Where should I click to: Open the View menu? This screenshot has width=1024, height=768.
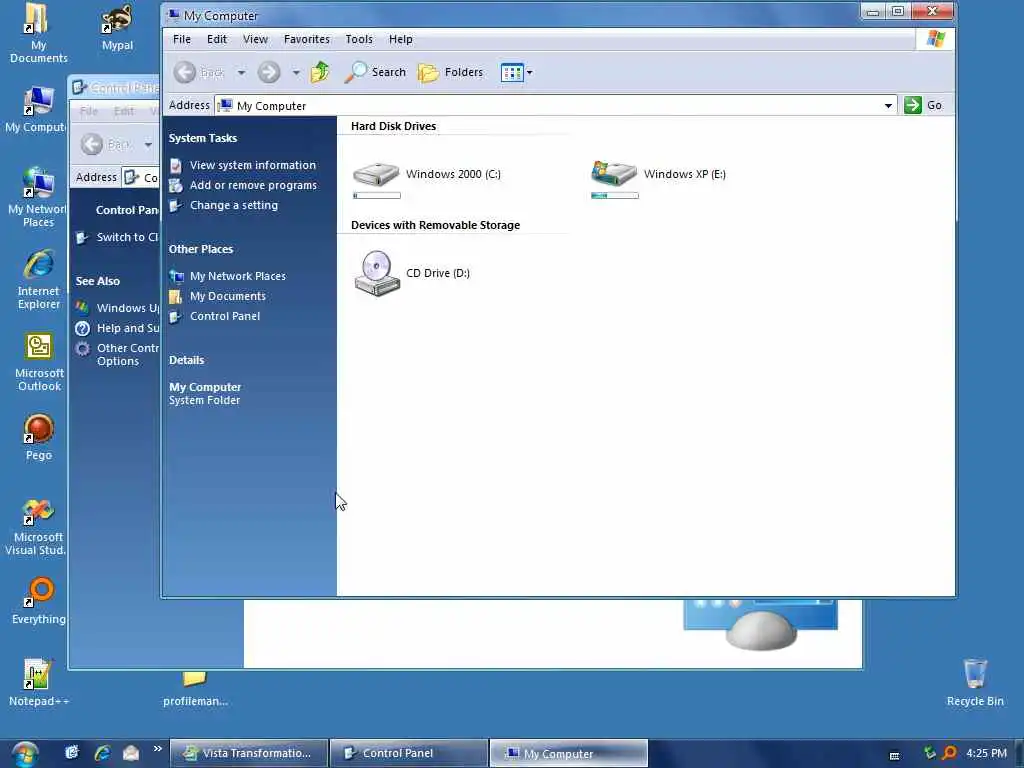point(255,39)
